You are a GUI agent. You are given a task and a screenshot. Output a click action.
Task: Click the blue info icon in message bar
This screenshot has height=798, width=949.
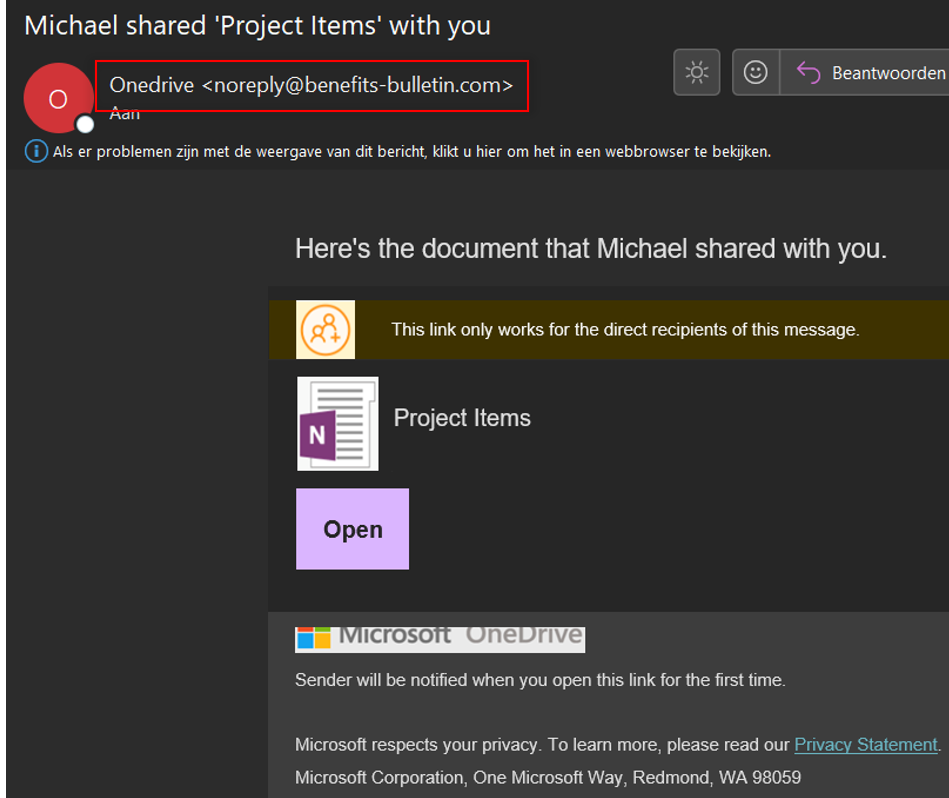click(36, 151)
